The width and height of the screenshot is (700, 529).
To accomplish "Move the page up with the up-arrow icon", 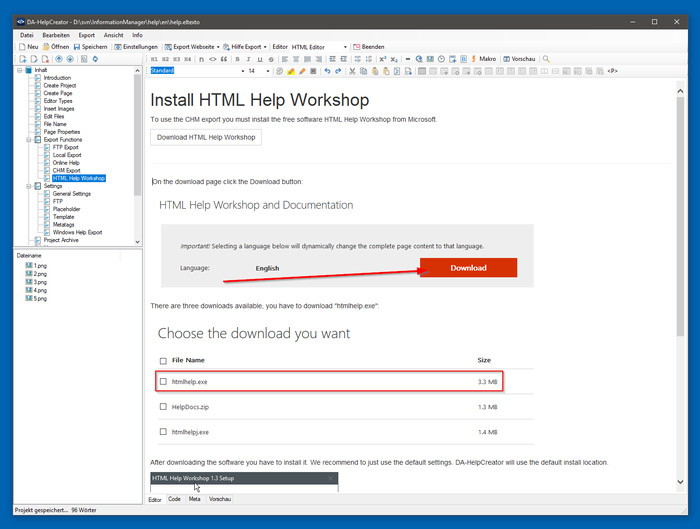I will (59, 59).
